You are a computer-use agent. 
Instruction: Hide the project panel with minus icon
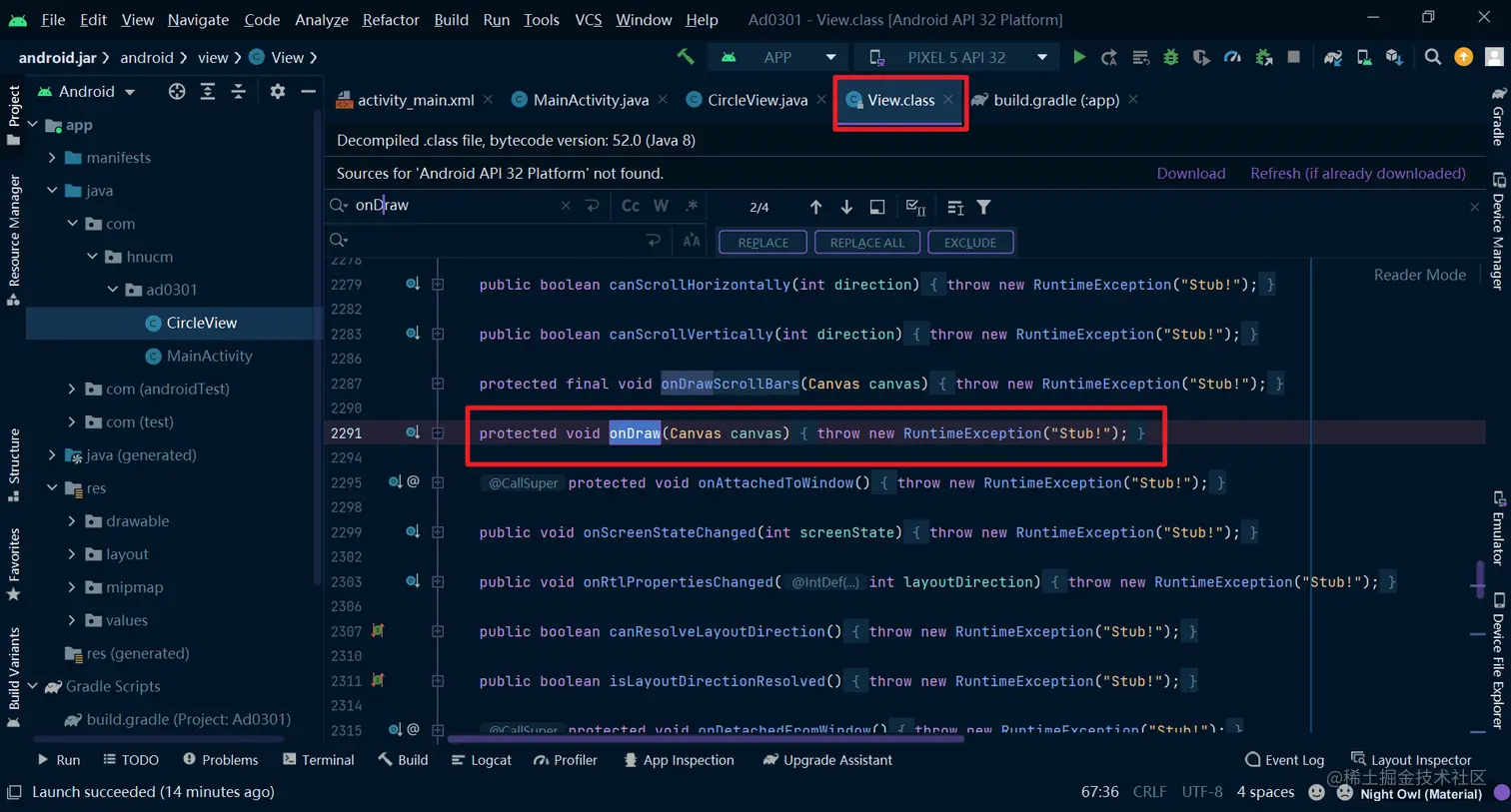(309, 91)
